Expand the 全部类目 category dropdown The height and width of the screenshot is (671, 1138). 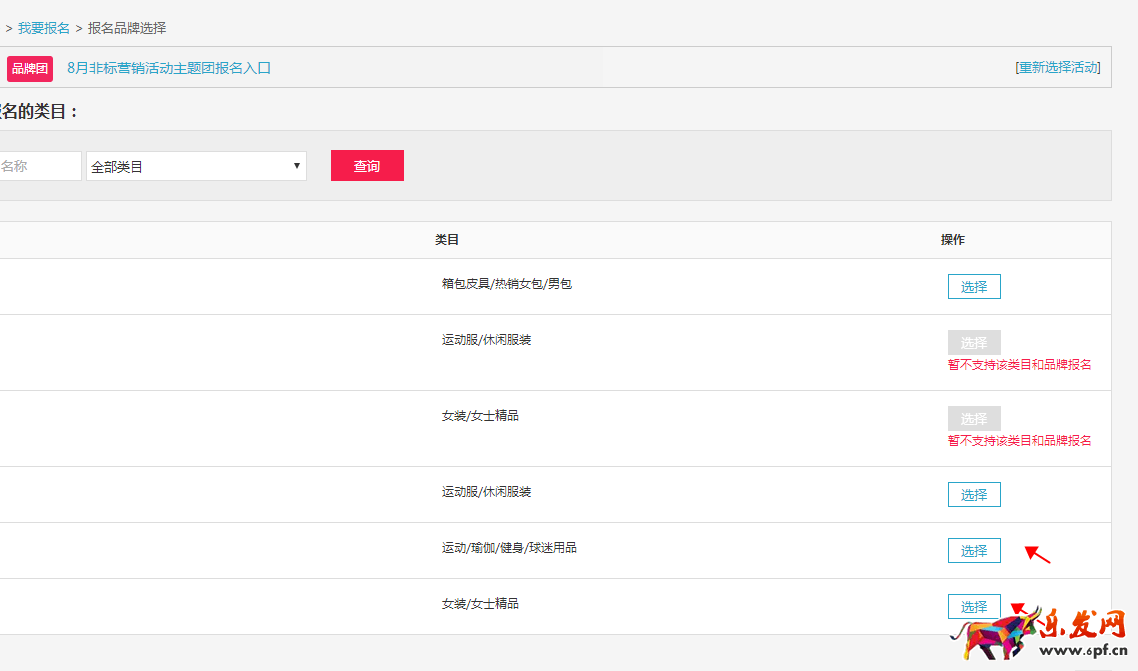click(196, 166)
